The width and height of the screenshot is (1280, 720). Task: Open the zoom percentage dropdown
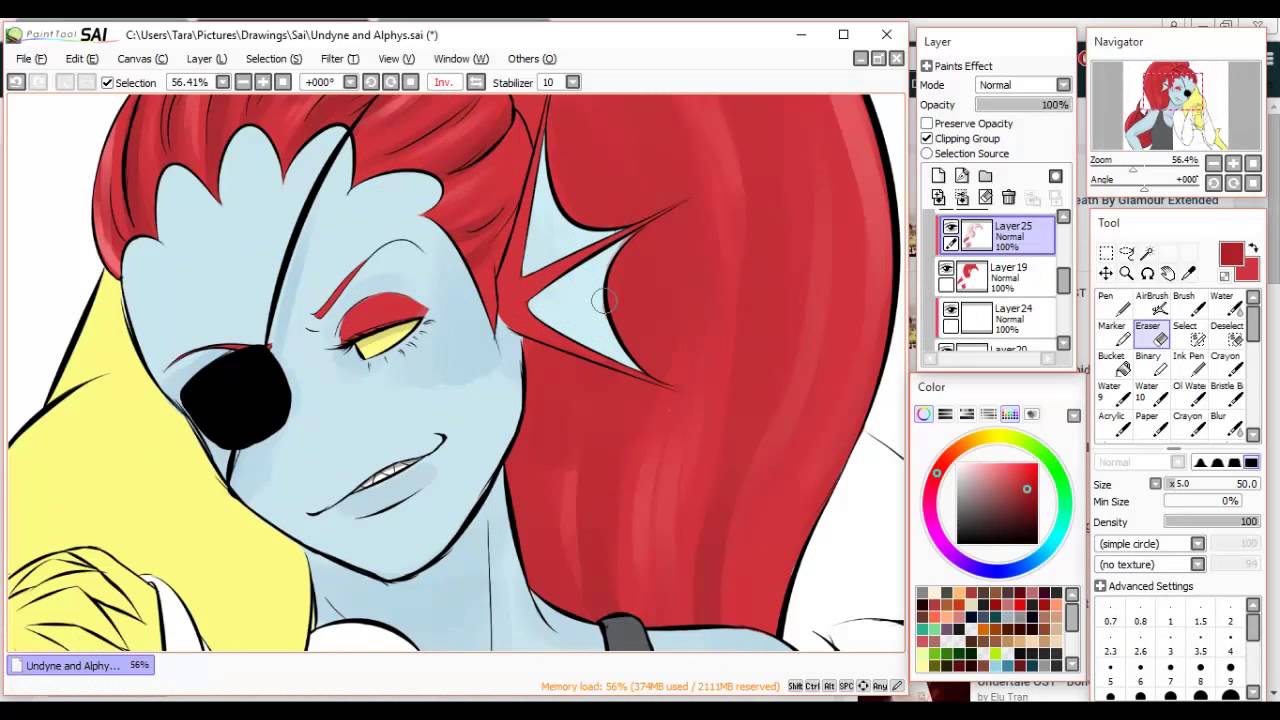(223, 82)
